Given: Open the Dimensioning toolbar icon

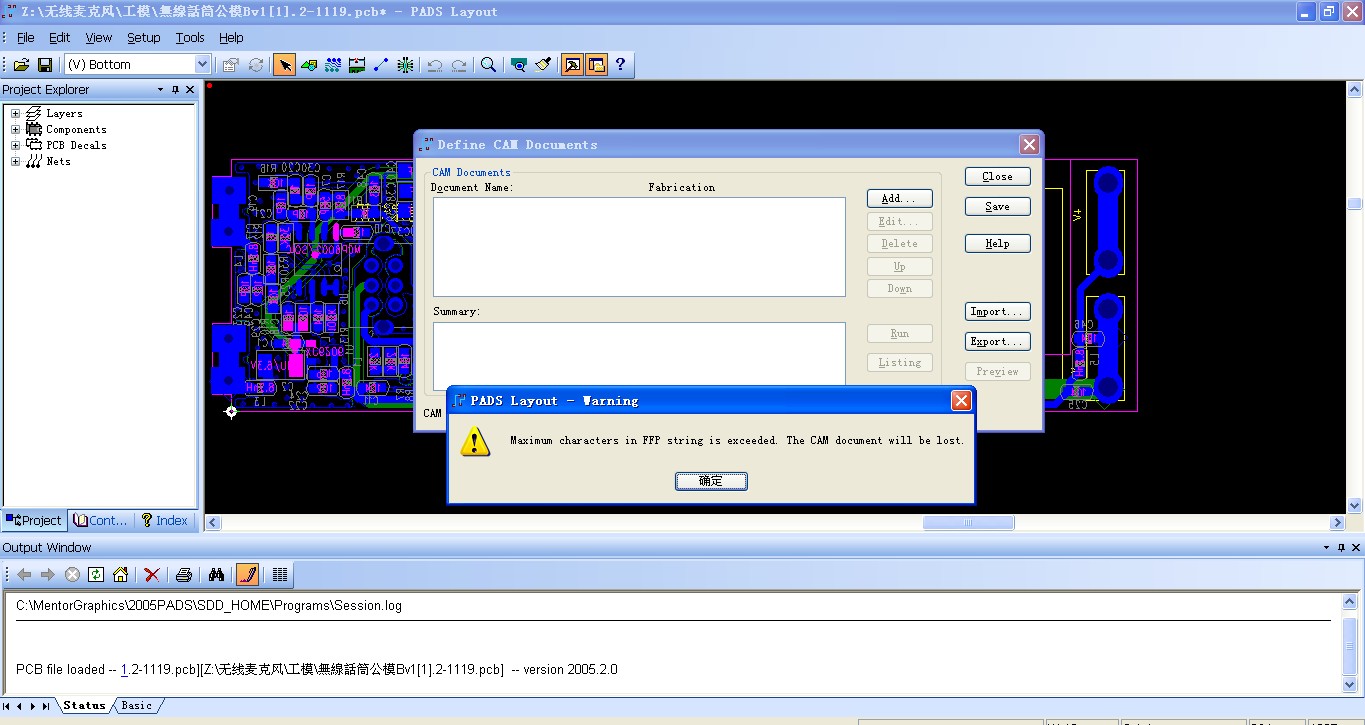Looking at the screenshot, I should (357, 64).
